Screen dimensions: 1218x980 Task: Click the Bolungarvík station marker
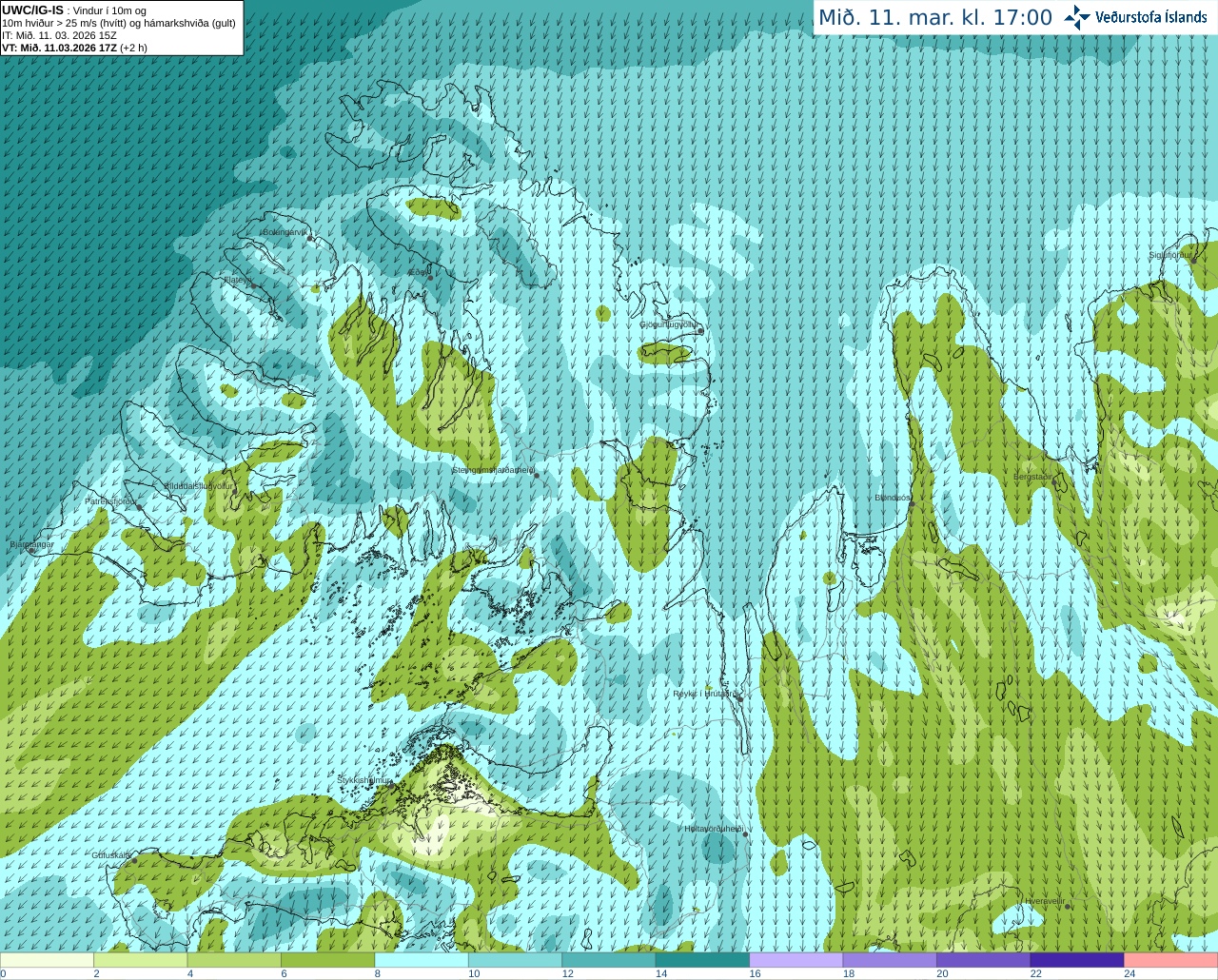point(310,238)
